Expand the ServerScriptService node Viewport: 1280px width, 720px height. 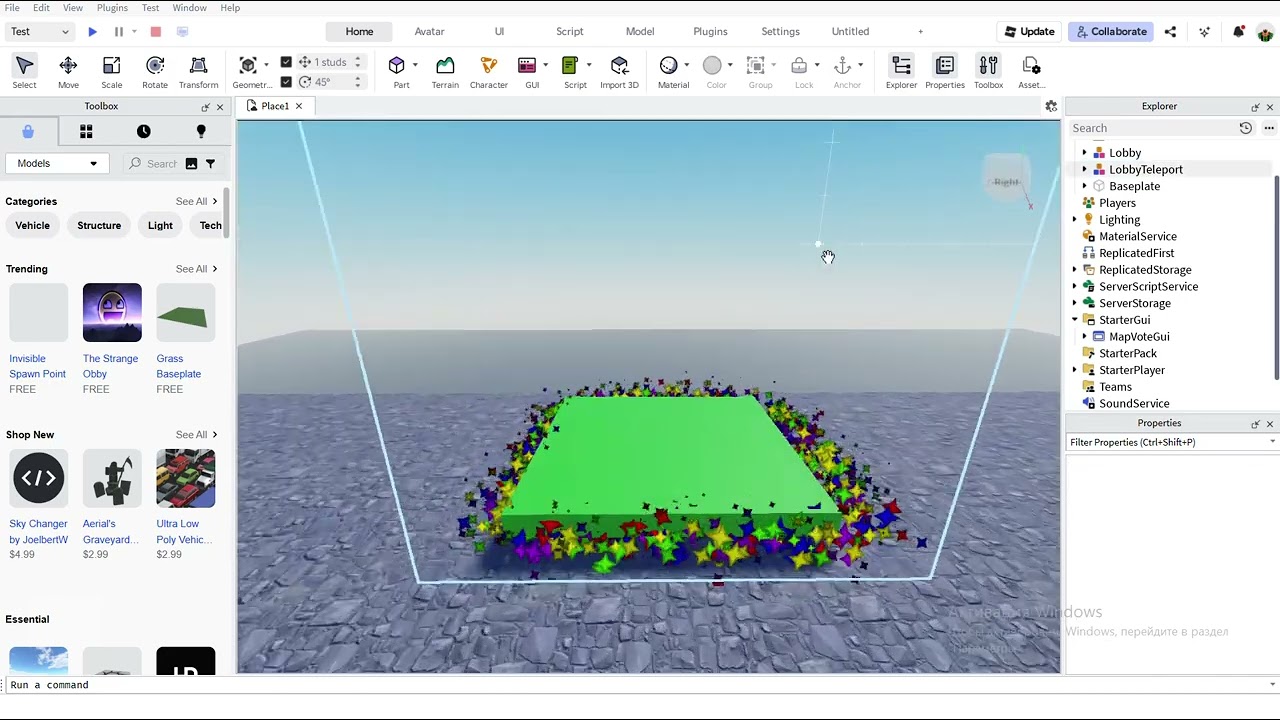(1075, 287)
